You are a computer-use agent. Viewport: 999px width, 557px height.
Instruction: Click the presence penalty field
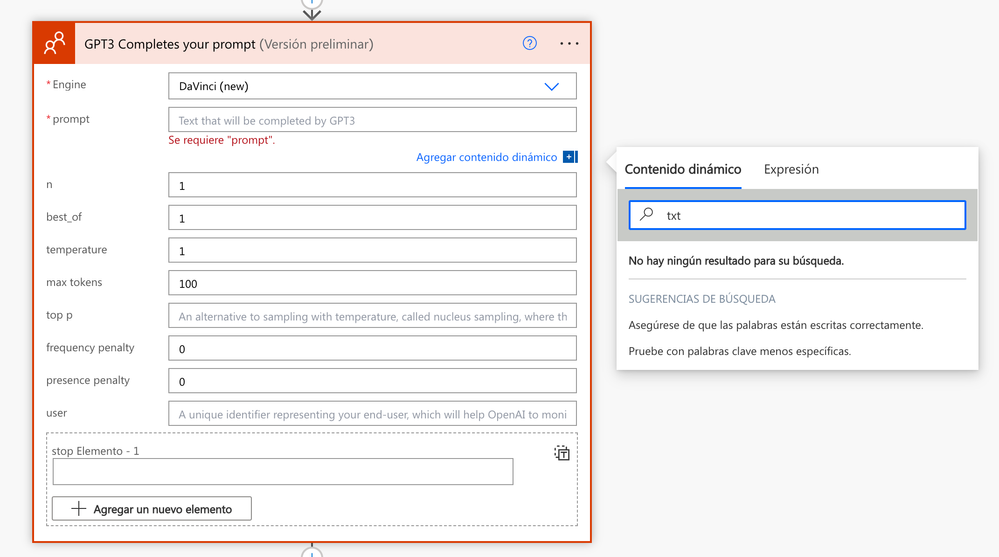click(372, 380)
